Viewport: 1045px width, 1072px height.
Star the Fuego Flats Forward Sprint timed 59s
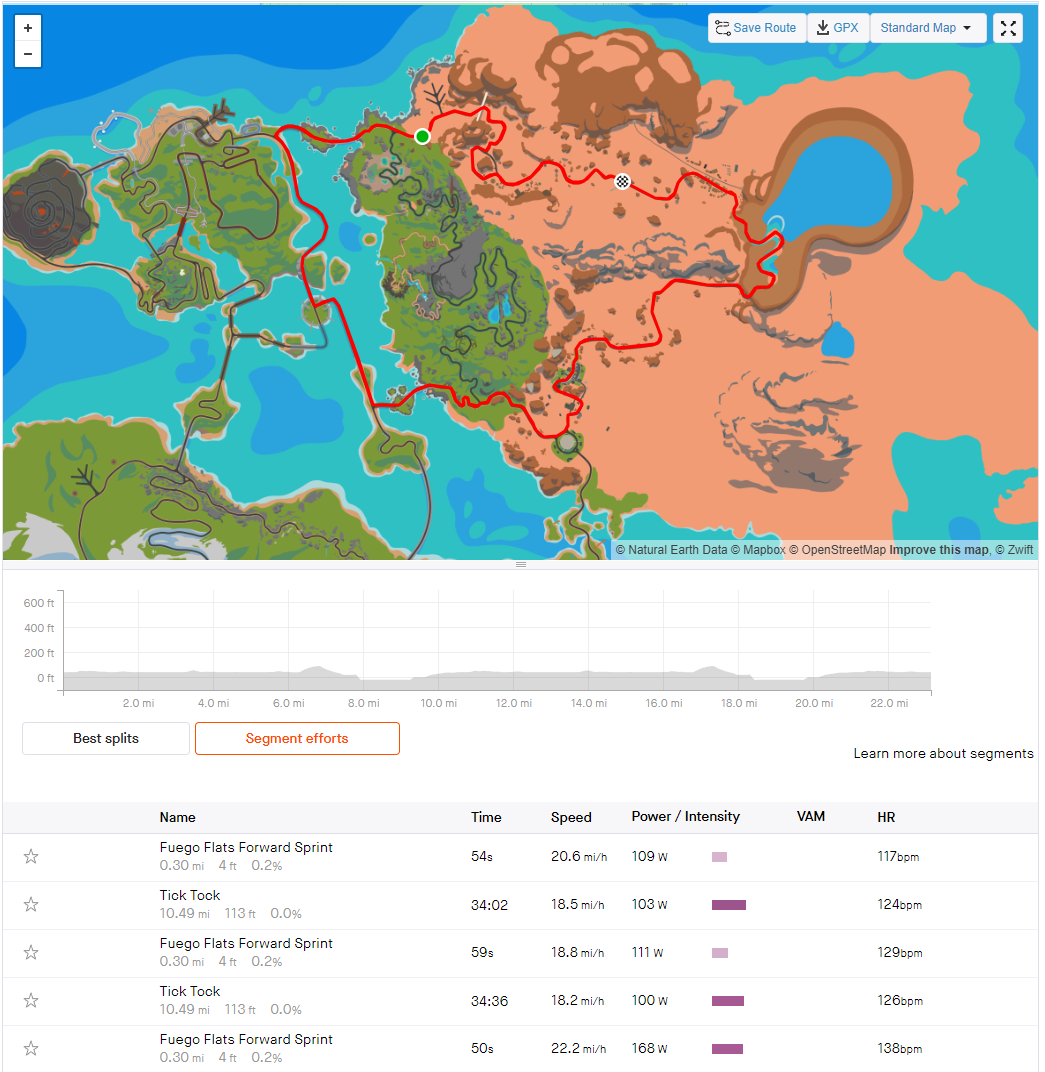point(31,952)
